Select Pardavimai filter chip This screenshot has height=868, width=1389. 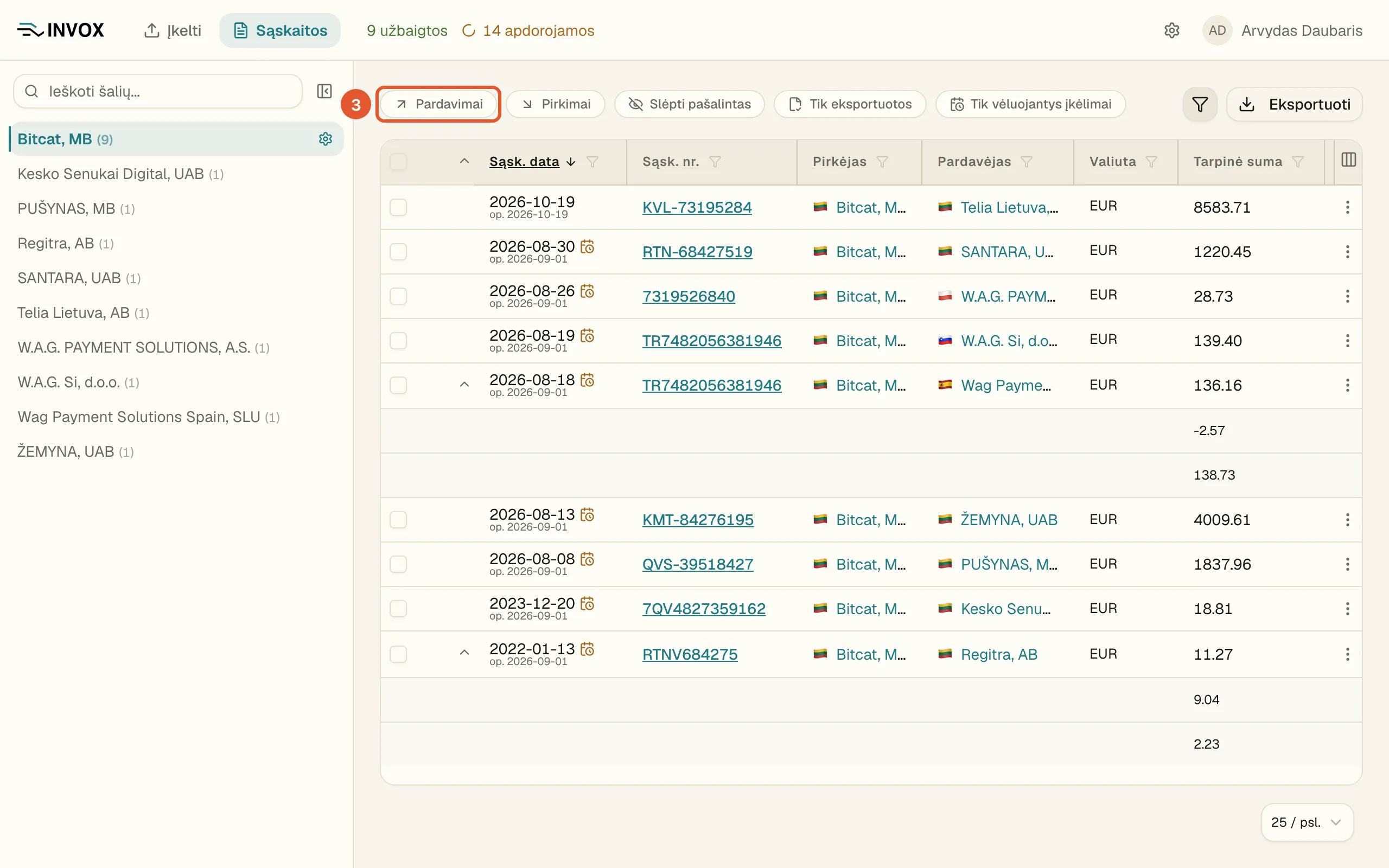click(439, 104)
